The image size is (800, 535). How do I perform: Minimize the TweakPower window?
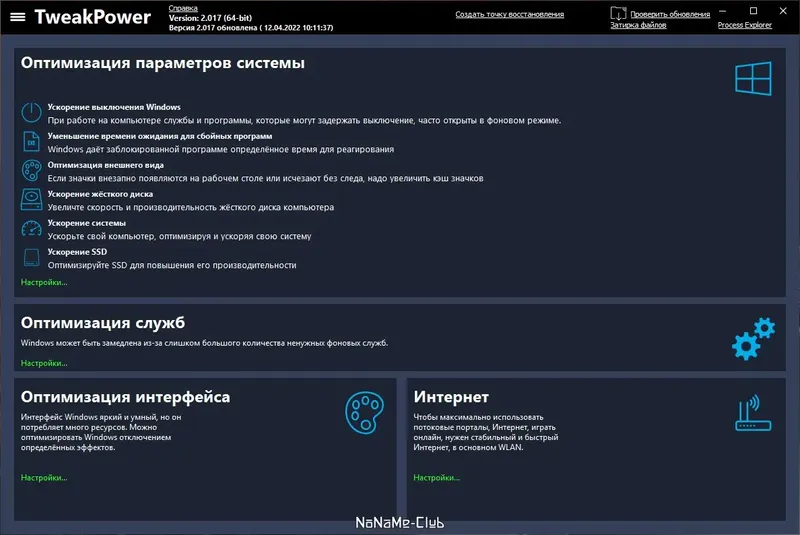tap(722, 11)
